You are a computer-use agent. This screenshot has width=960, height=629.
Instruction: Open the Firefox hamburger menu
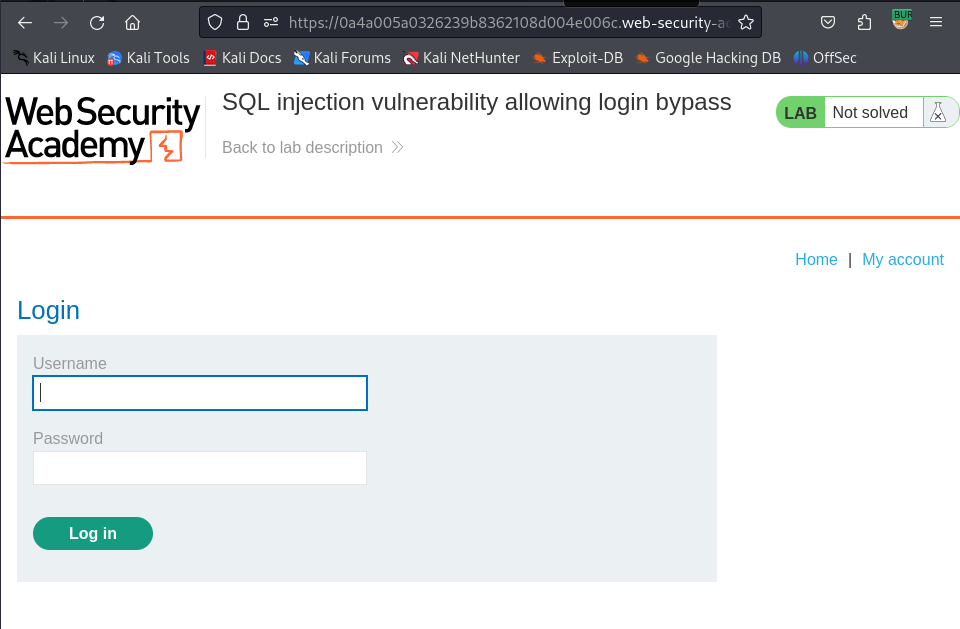pyautogui.click(x=936, y=22)
